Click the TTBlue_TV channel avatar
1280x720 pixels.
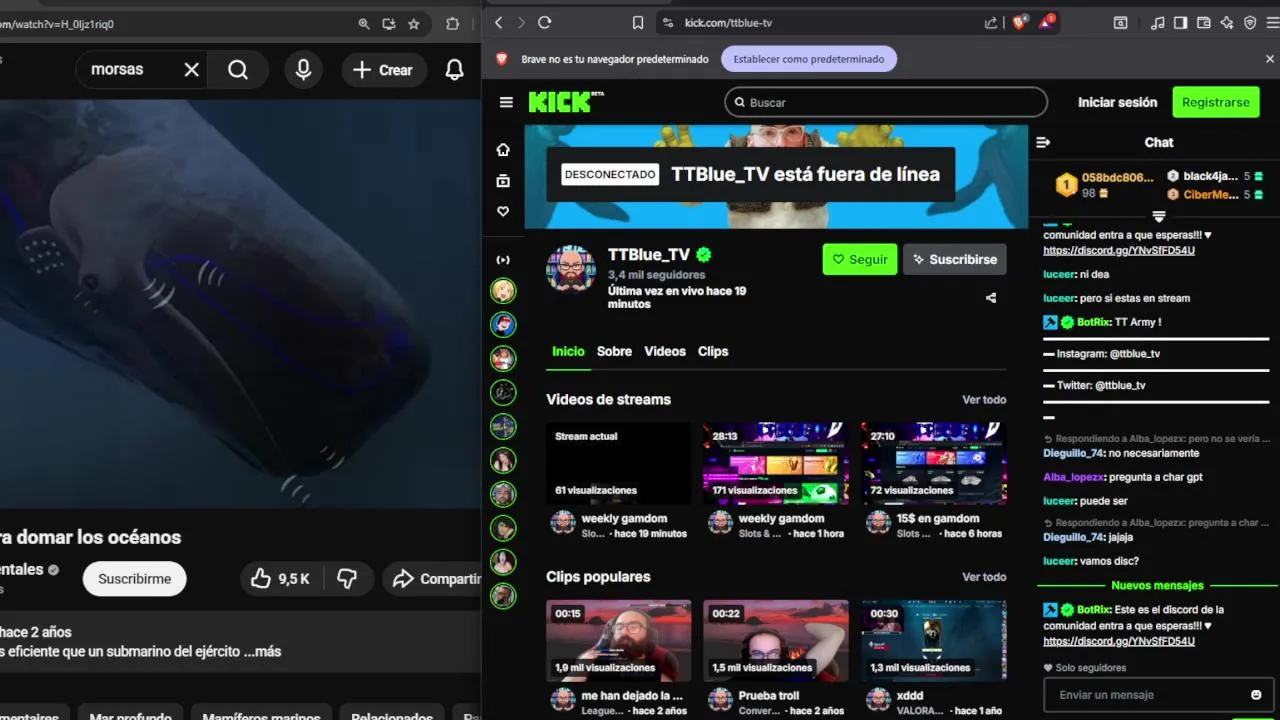(x=571, y=267)
